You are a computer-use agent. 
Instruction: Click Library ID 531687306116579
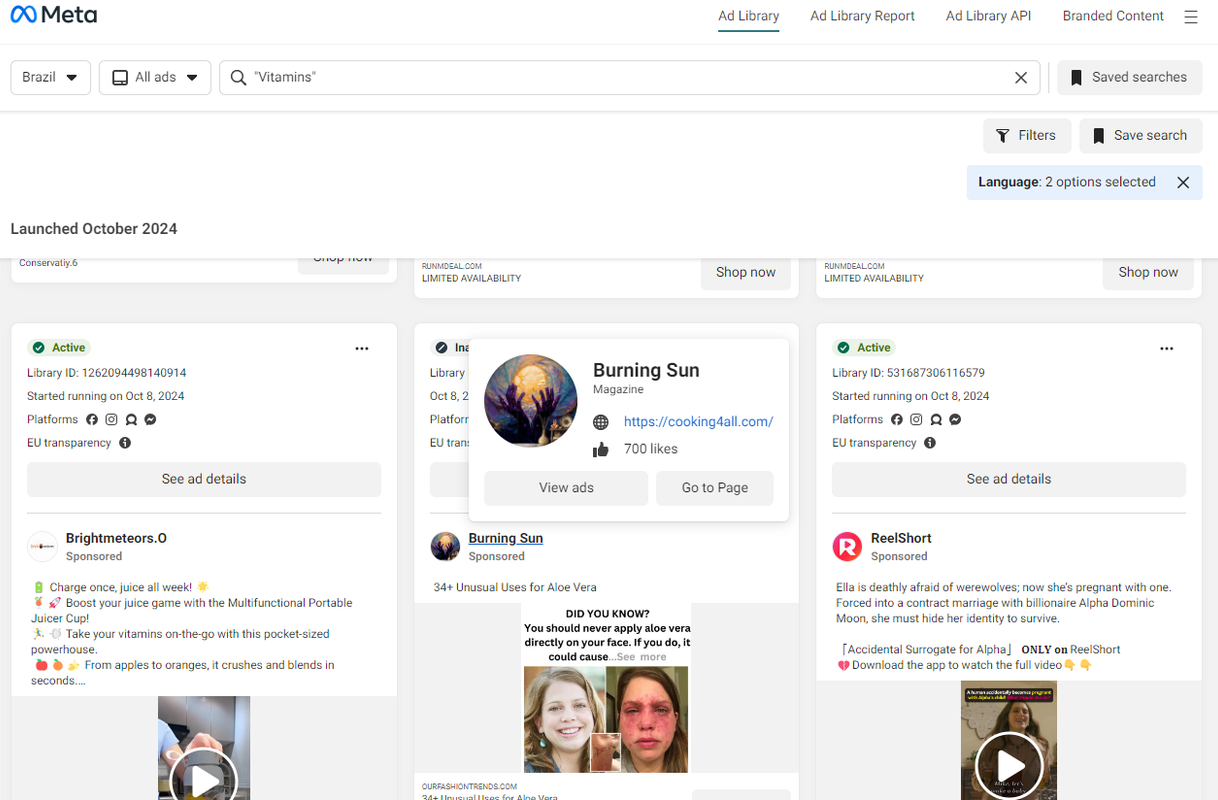pyautogui.click(x=908, y=373)
